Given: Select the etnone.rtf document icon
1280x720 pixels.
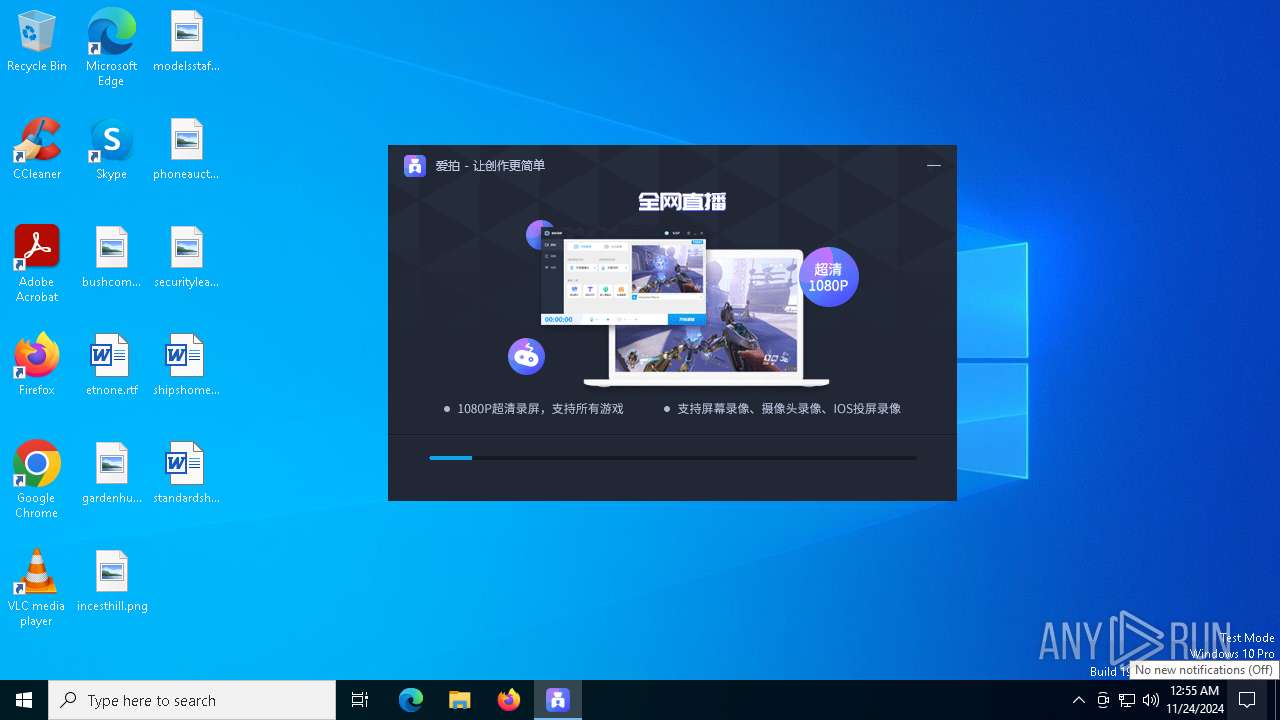Looking at the screenshot, I should [111, 365].
